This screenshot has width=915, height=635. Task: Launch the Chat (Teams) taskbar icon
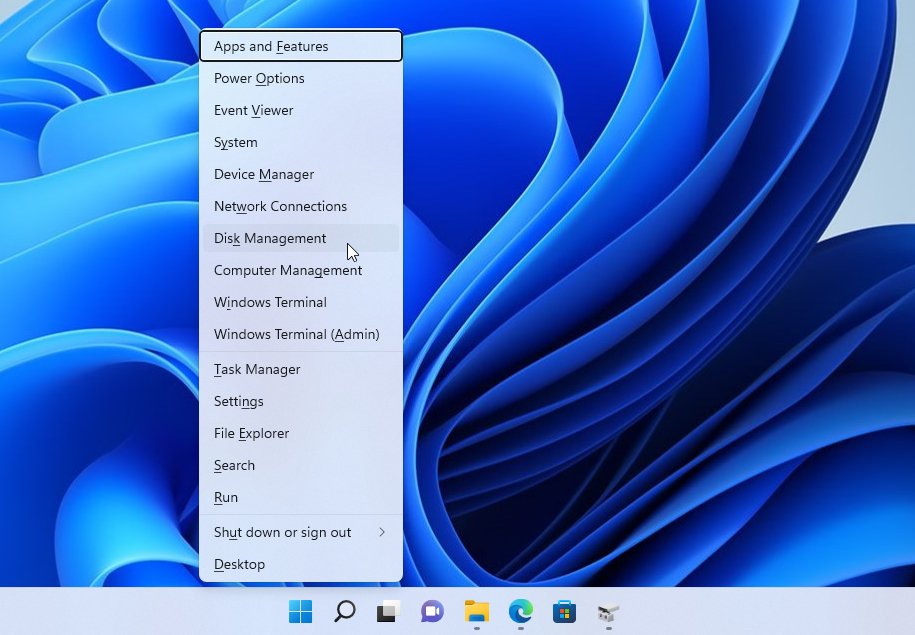(x=432, y=611)
